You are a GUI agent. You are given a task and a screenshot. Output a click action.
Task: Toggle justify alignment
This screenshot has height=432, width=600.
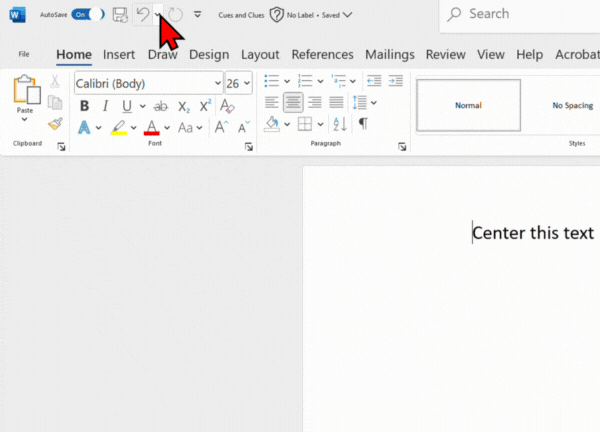335,102
